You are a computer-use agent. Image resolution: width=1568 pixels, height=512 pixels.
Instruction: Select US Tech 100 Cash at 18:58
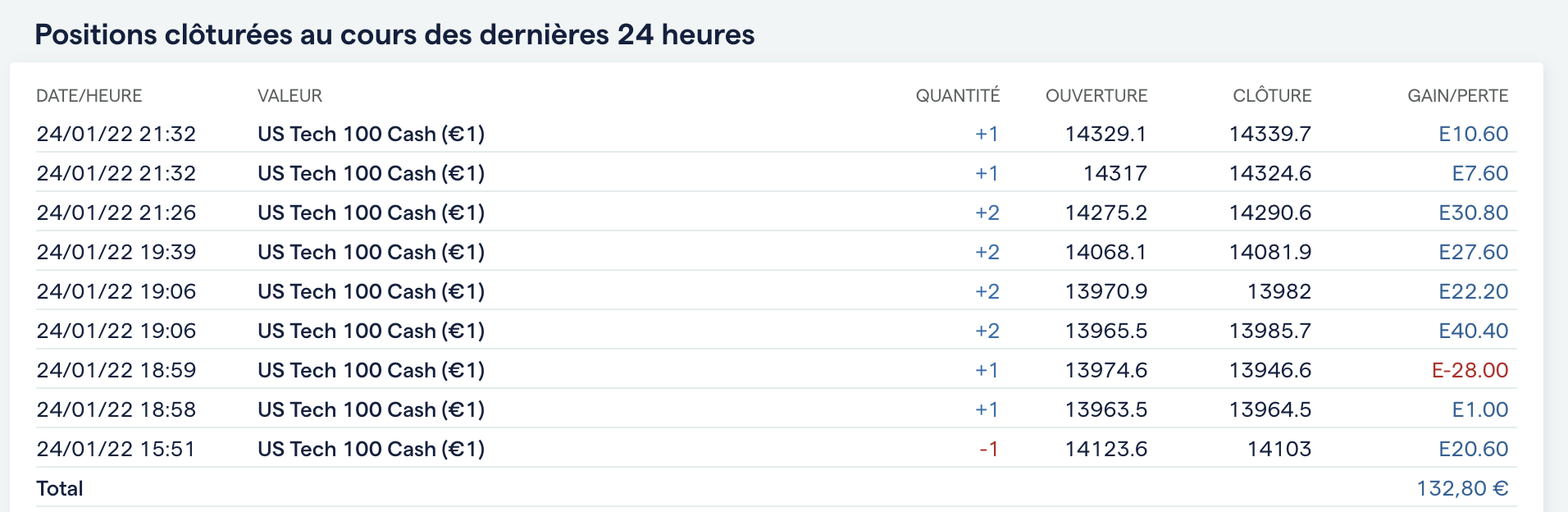point(371,409)
